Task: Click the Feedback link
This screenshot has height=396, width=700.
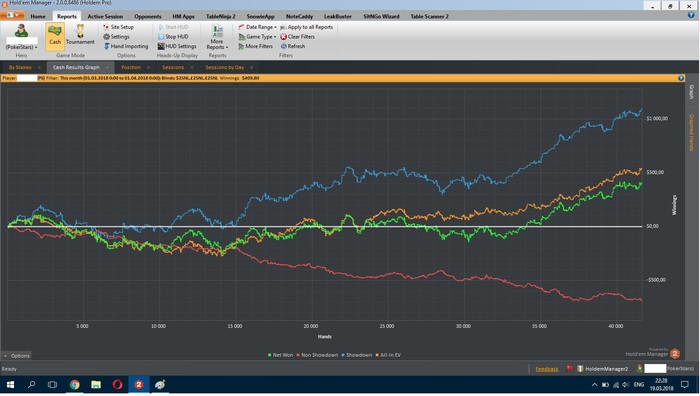Action: tap(547, 369)
